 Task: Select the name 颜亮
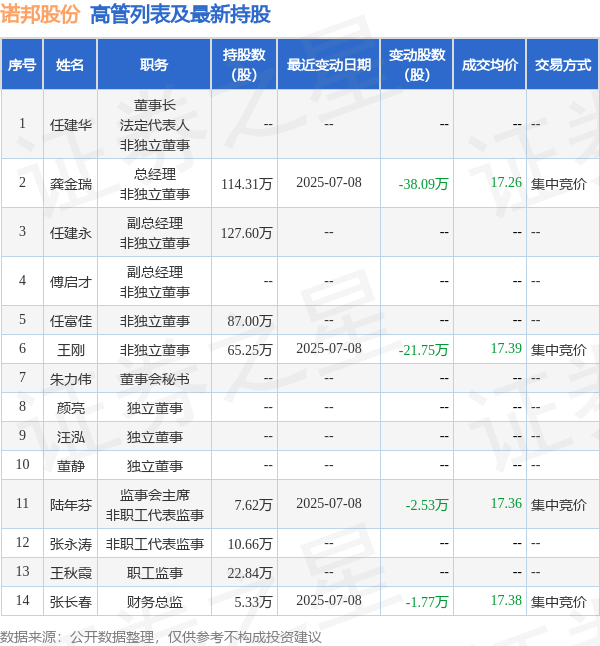point(70,408)
